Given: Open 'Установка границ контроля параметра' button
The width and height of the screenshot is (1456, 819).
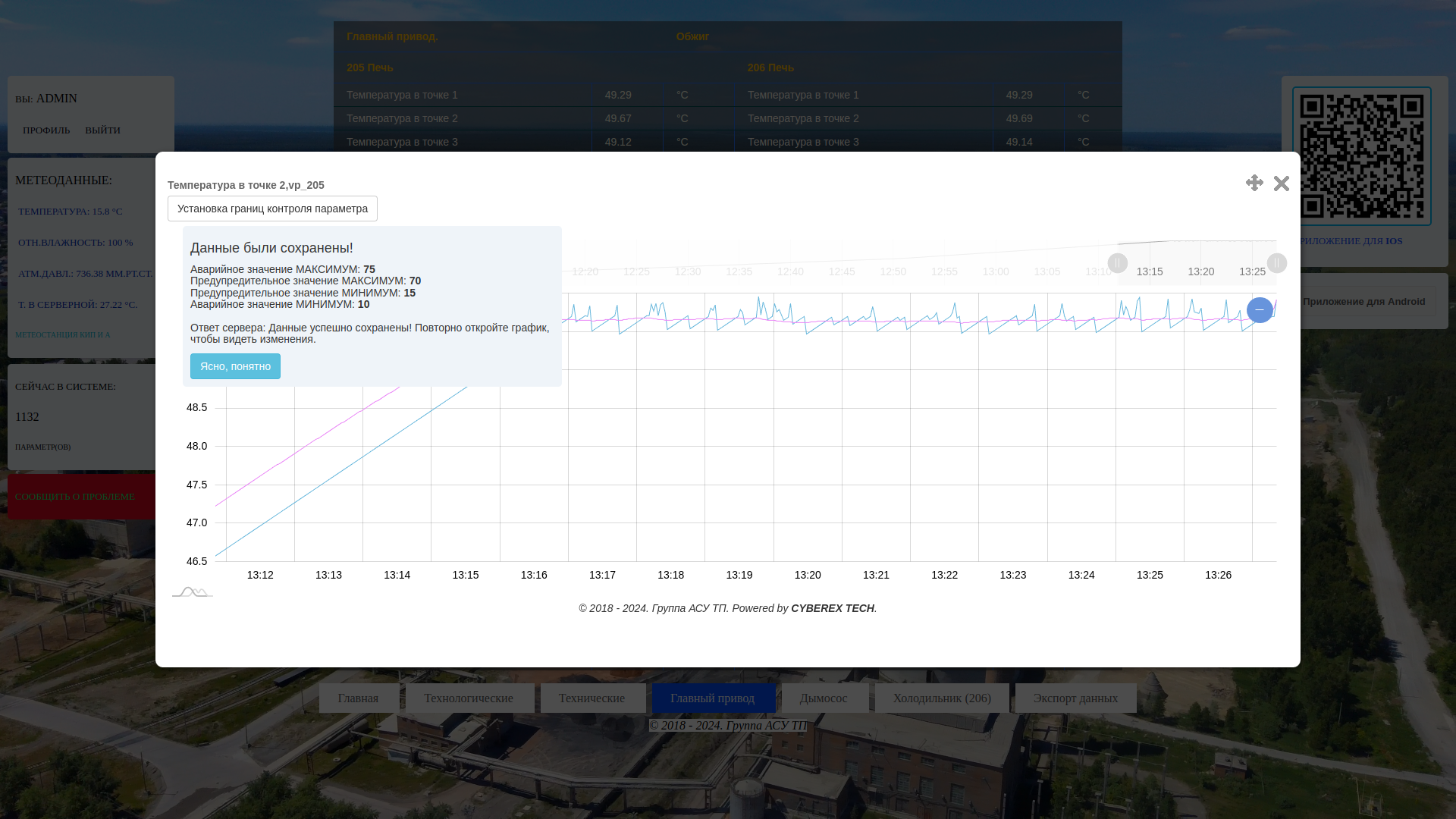Looking at the screenshot, I should [x=272, y=209].
